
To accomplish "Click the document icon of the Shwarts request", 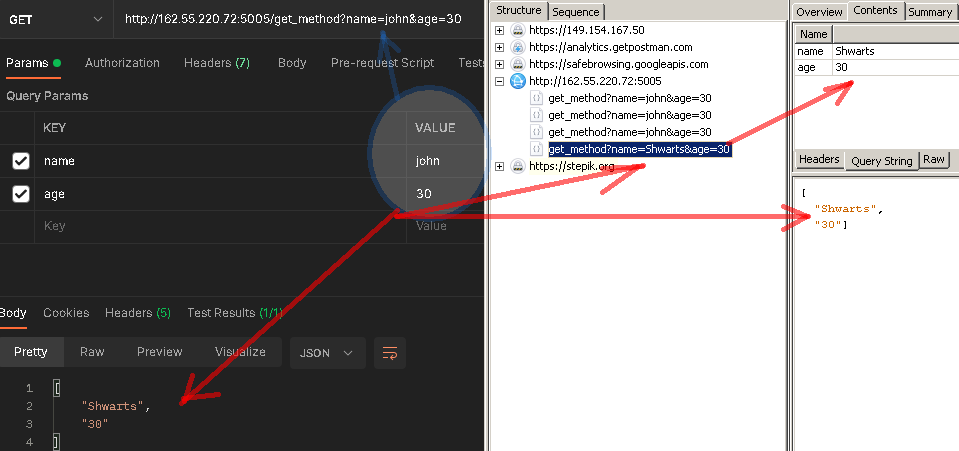I will [x=536, y=149].
